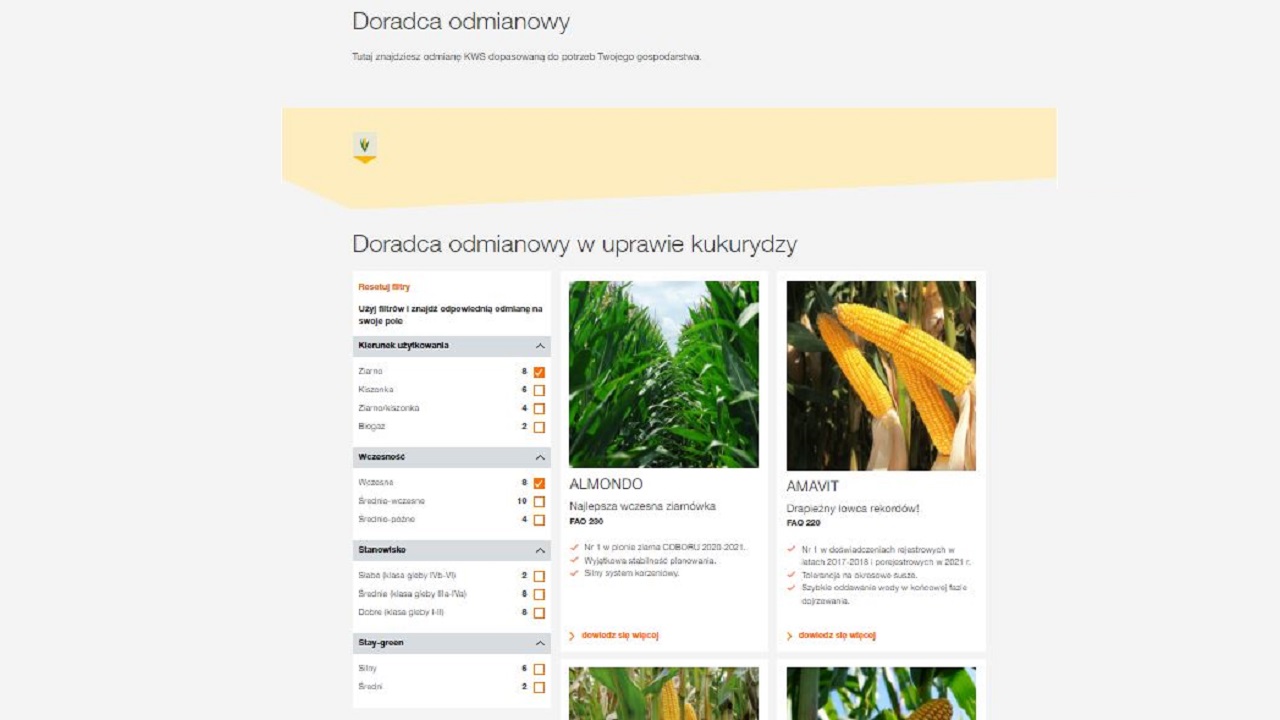Uncheck the Wczesna earliness checkbox
The height and width of the screenshot is (720, 1280).
click(x=539, y=483)
